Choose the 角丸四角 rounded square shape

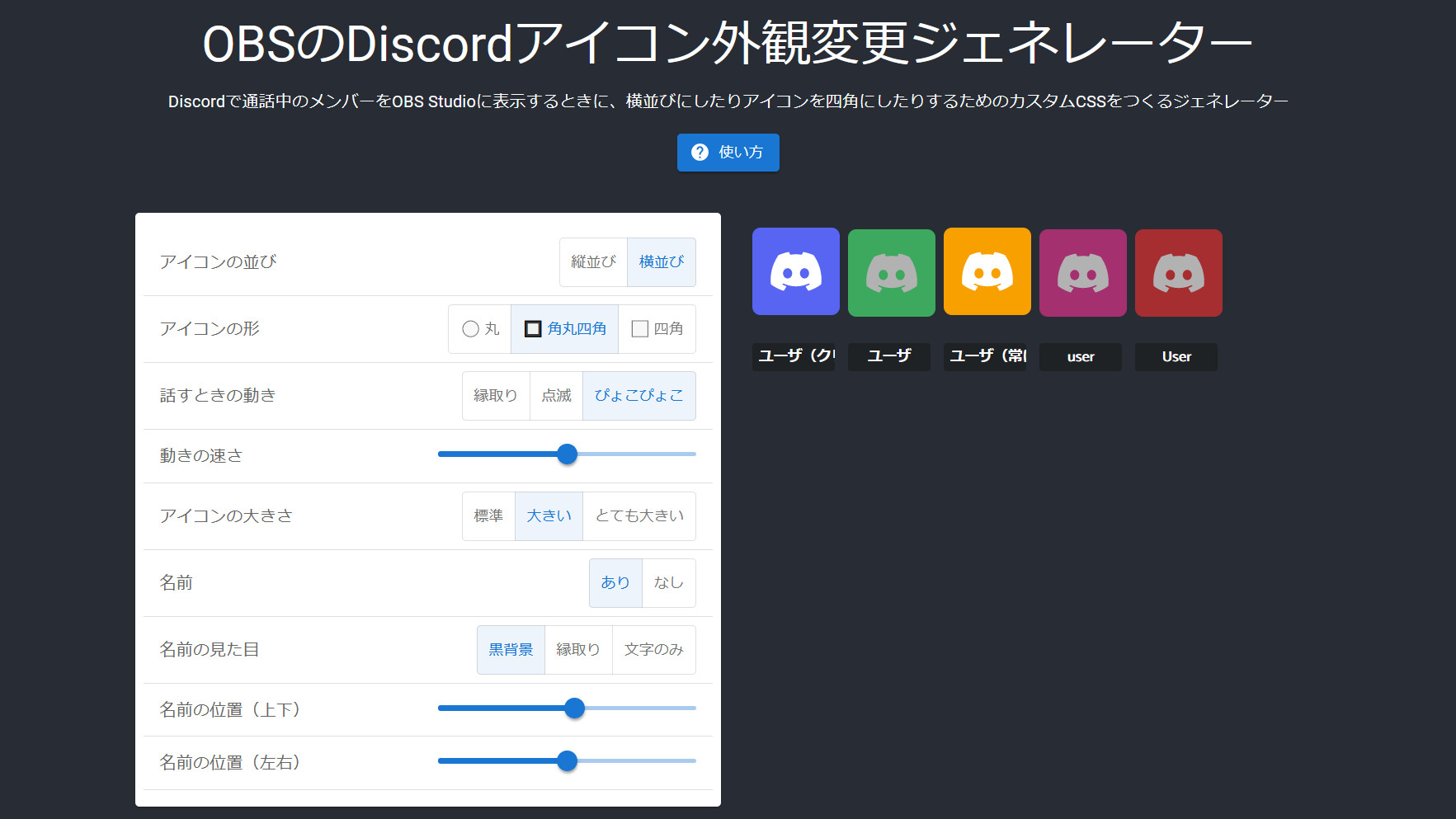565,329
